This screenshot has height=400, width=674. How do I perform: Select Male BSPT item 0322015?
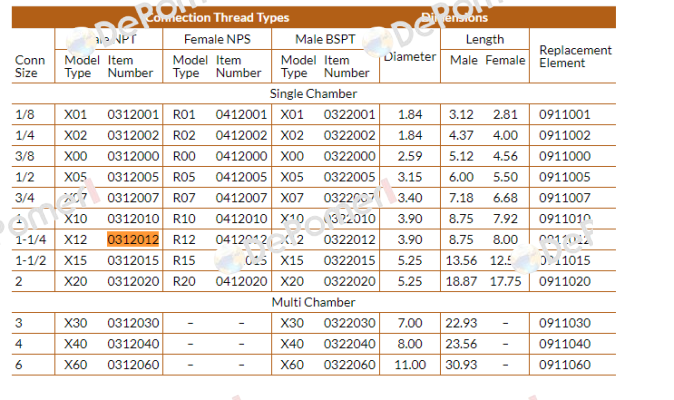coord(349,260)
